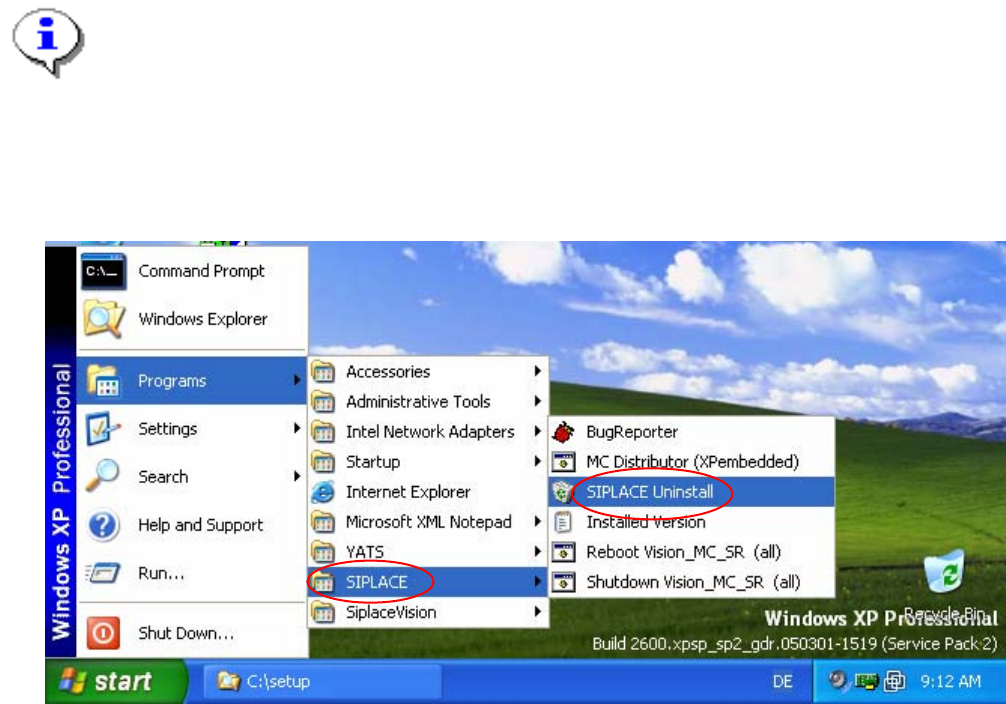
Task: Click the SiplaceVision folder icon
Action: 323,612
